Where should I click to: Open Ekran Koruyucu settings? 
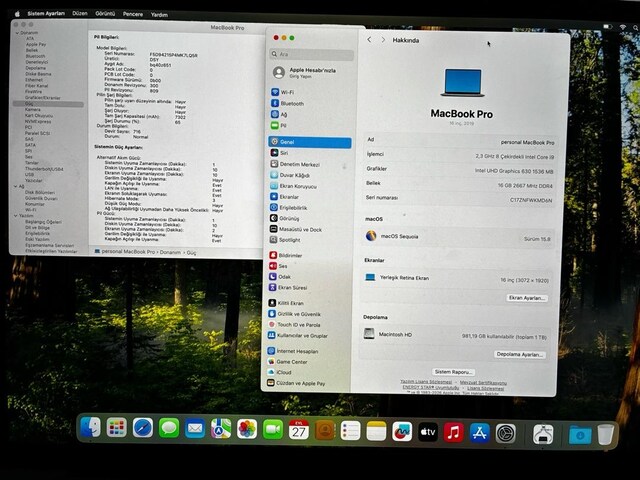(293, 186)
